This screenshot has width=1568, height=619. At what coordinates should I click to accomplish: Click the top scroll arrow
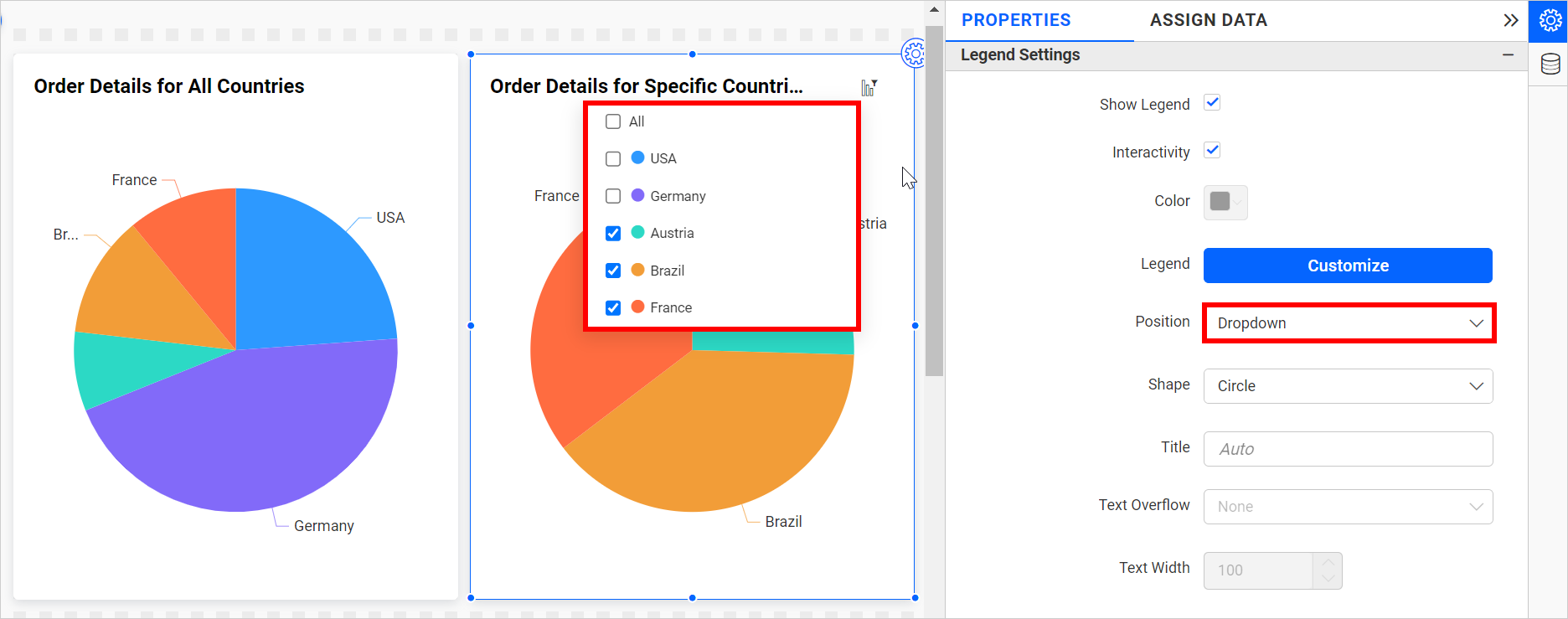pyautogui.click(x=934, y=10)
